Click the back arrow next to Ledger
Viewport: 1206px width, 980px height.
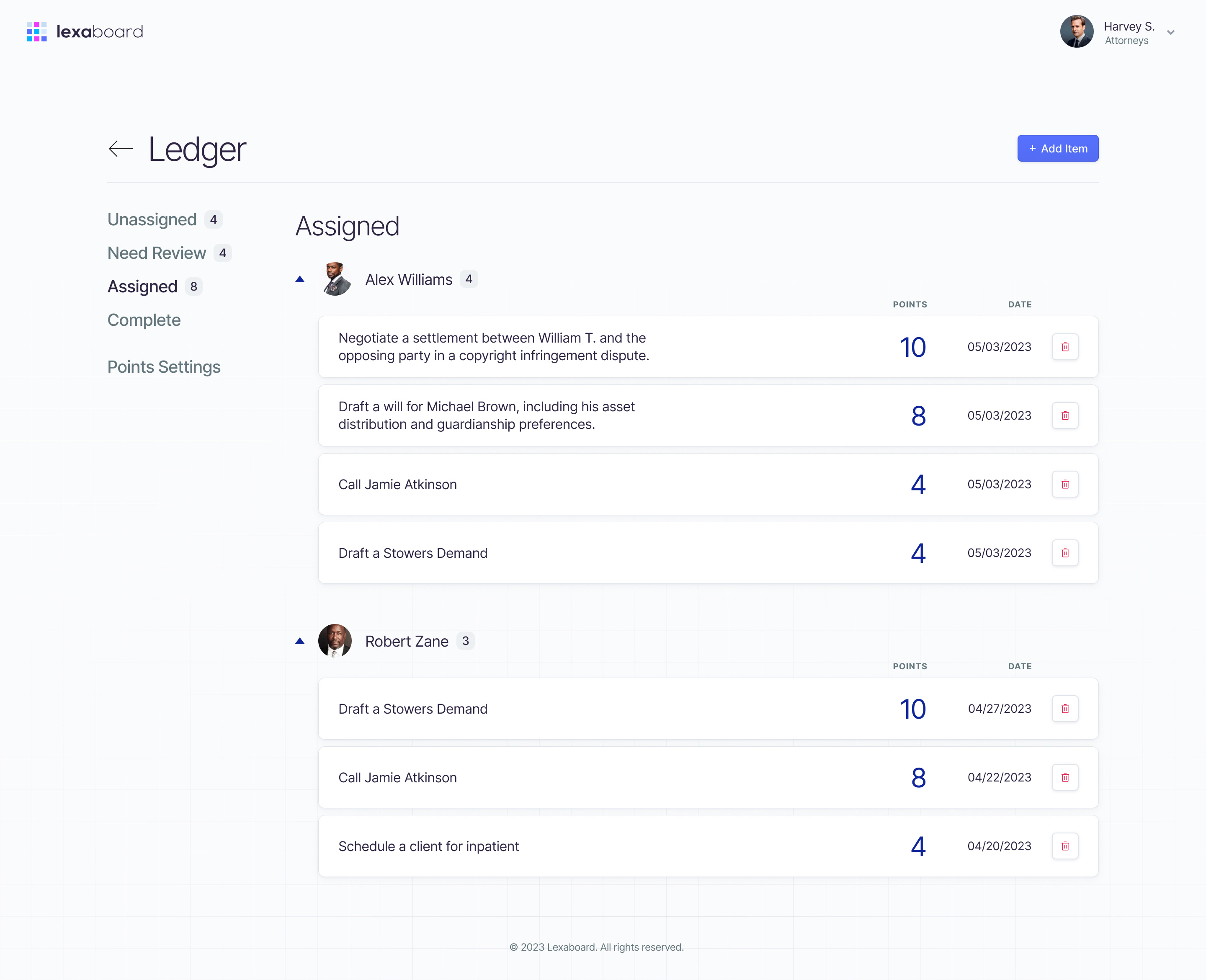pyautogui.click(x=120, y=149)
